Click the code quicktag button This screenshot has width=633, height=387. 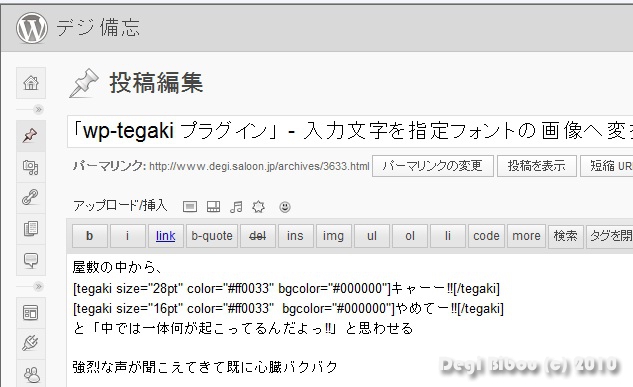point(486,236)
